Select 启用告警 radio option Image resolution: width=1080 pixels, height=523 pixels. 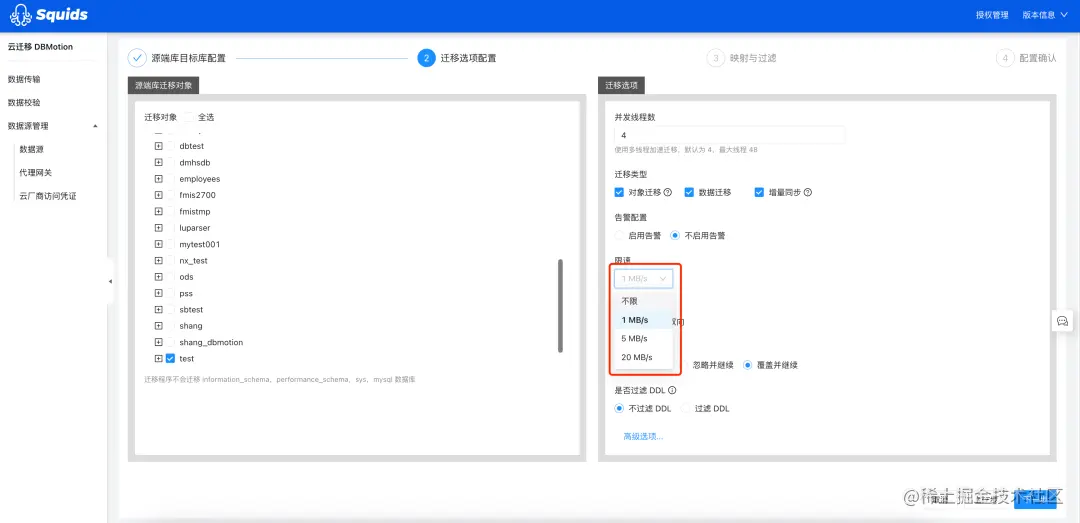click(x=619, y=235)
